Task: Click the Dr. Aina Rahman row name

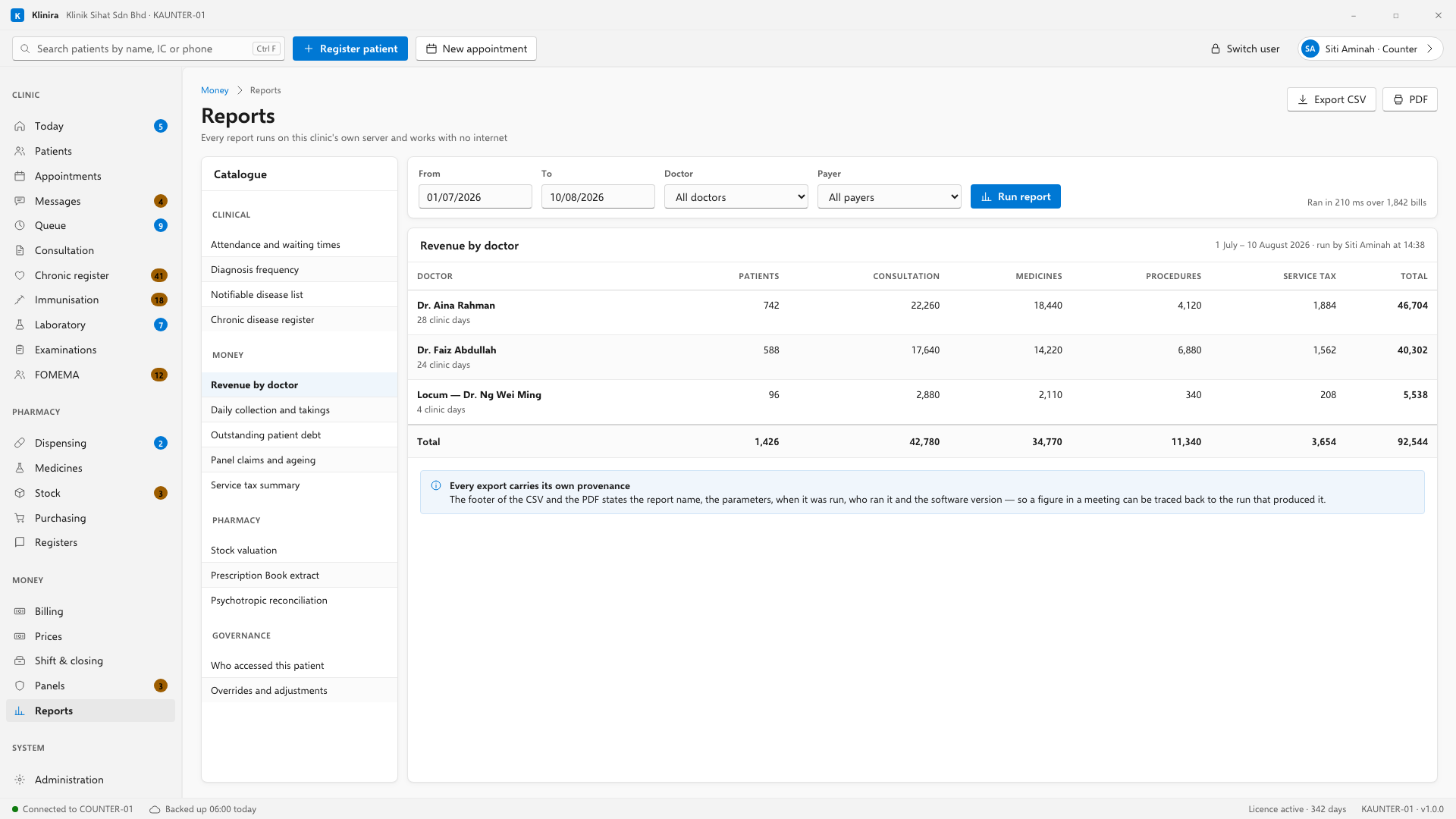Action: (x=456, y=305)
